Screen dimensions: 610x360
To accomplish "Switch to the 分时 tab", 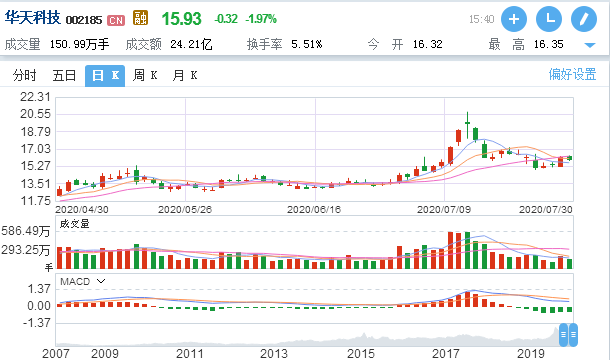I will pyautogui.click(x=25, y=75).
